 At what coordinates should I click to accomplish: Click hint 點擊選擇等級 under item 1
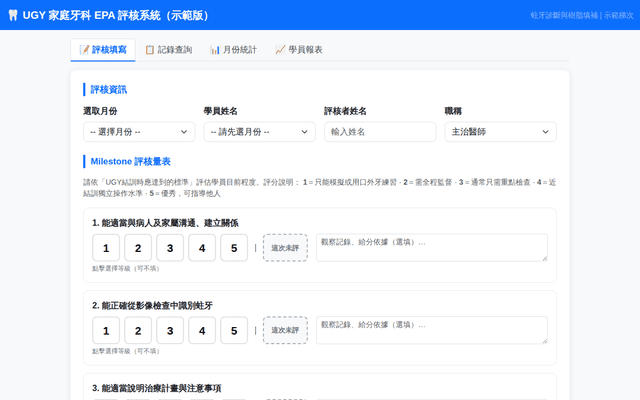[126, 269]
